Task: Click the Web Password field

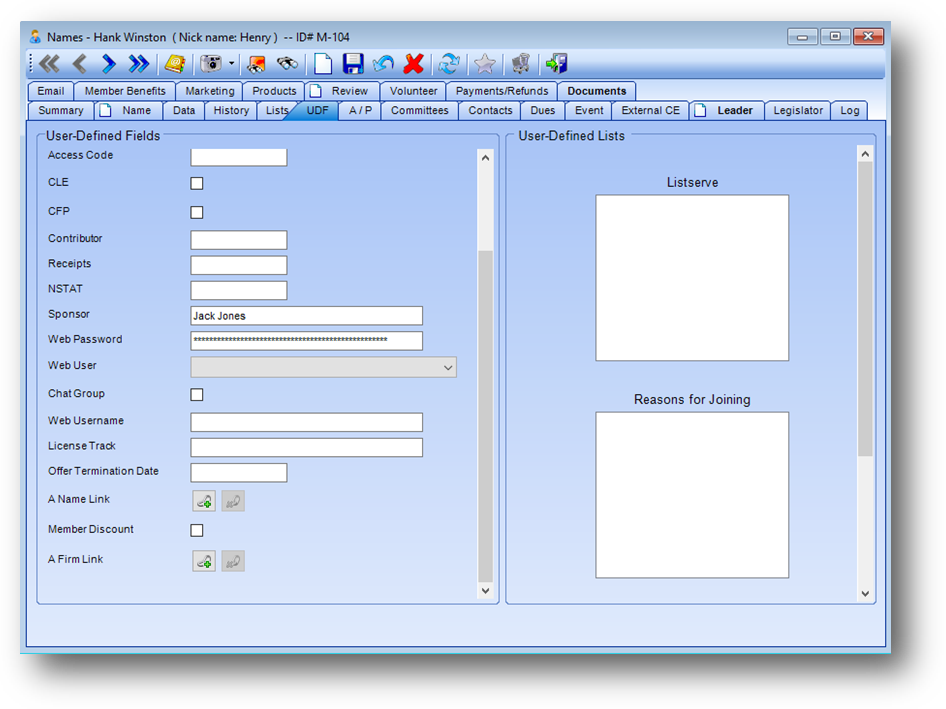Action: (x=306, y=340)
